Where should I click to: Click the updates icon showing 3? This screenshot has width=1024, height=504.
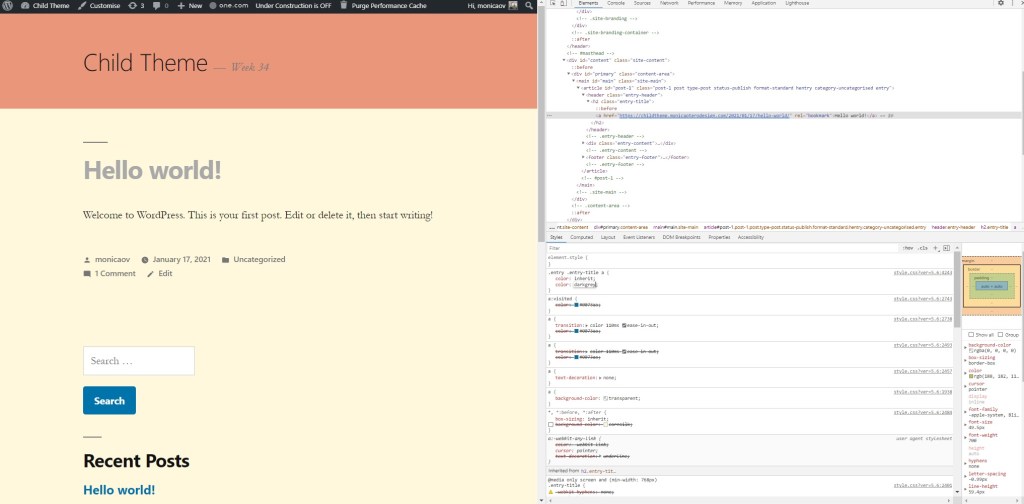coord(137,6)
